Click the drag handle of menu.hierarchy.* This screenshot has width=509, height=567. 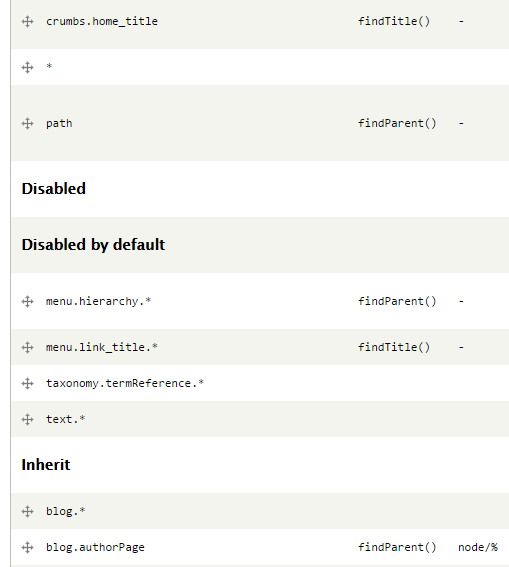[x=27, y=302]
